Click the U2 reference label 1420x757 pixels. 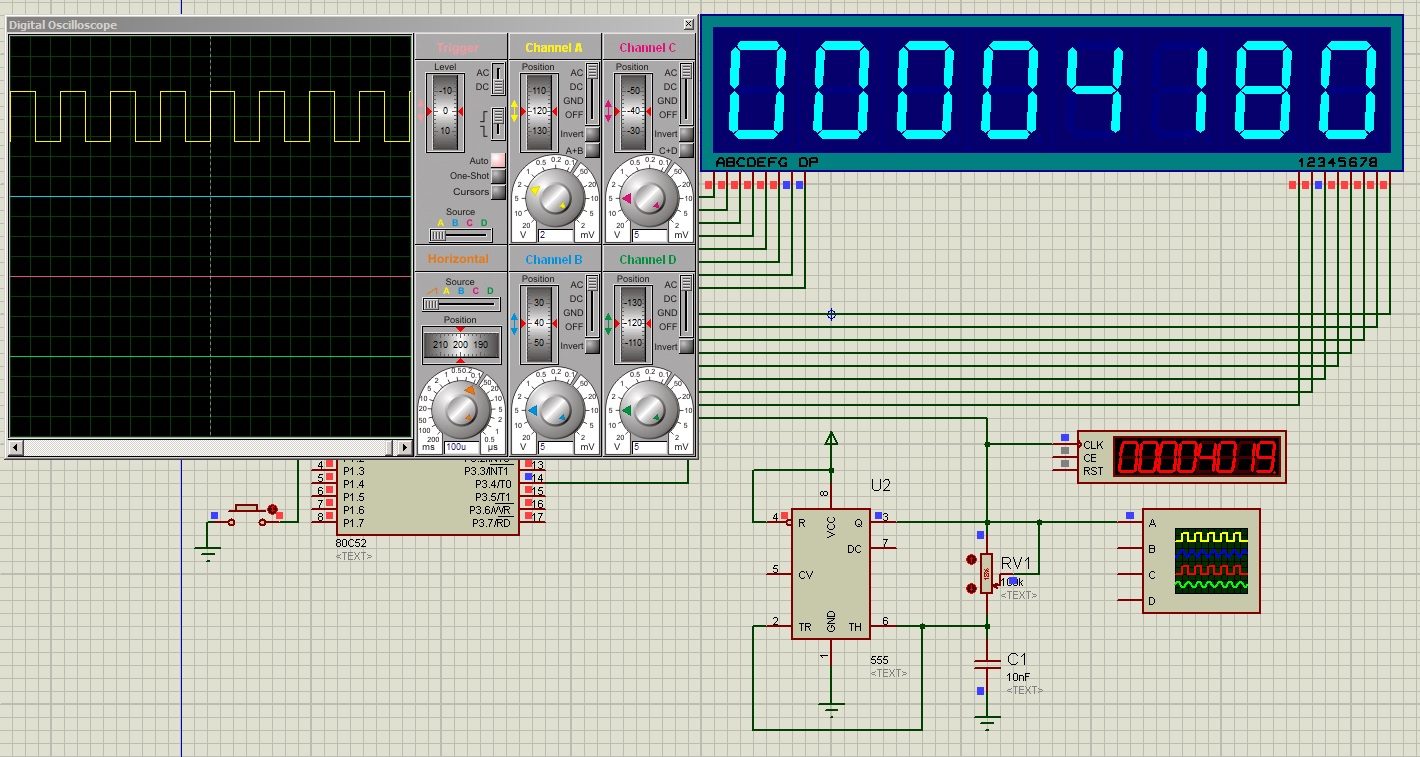coord(881,486)
